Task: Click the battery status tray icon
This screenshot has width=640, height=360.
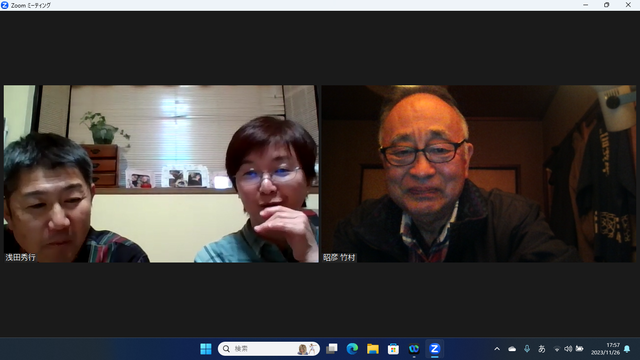Action: [579, 349]
